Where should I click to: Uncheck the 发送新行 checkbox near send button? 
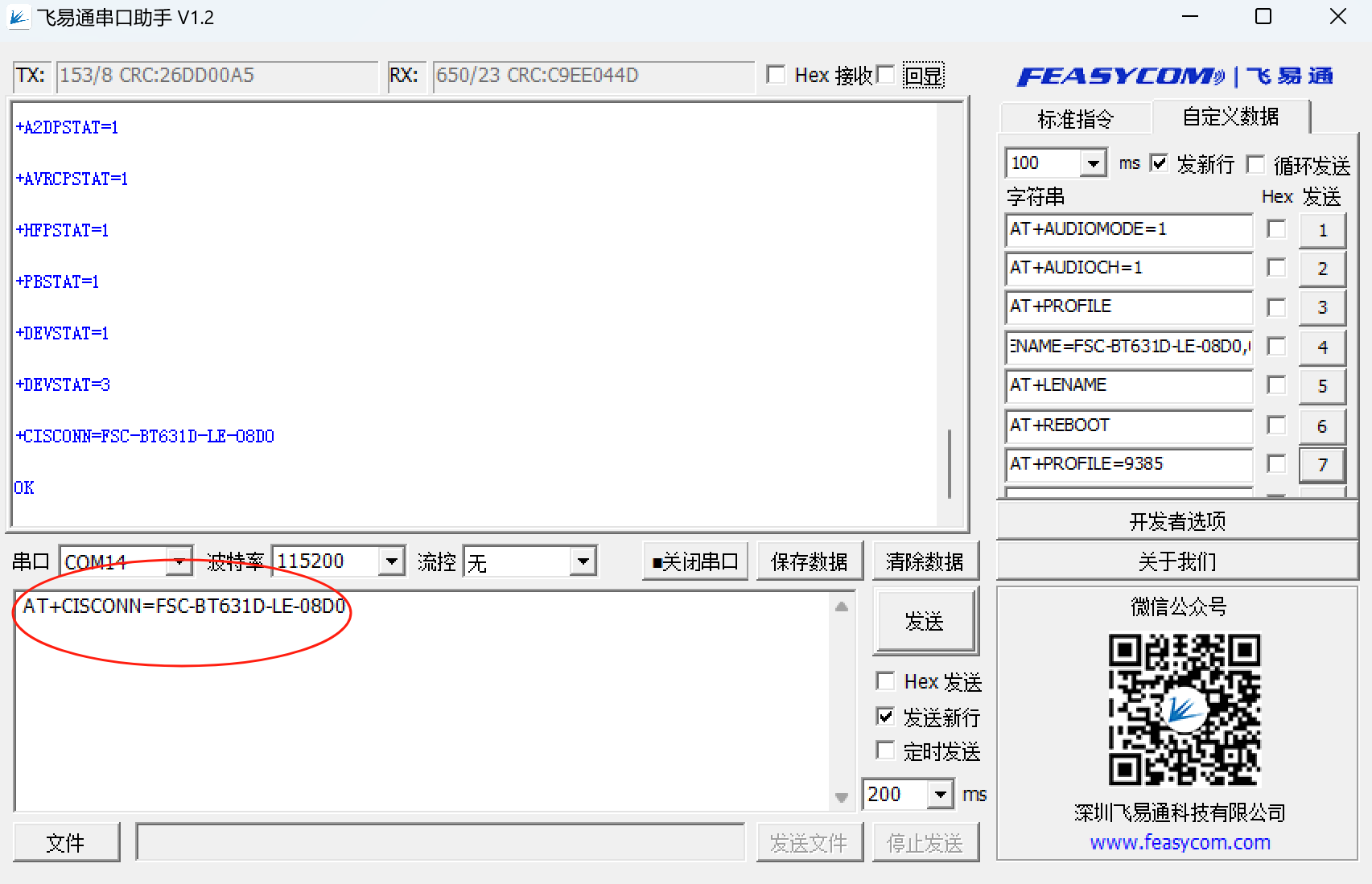[x=886, y=717]
